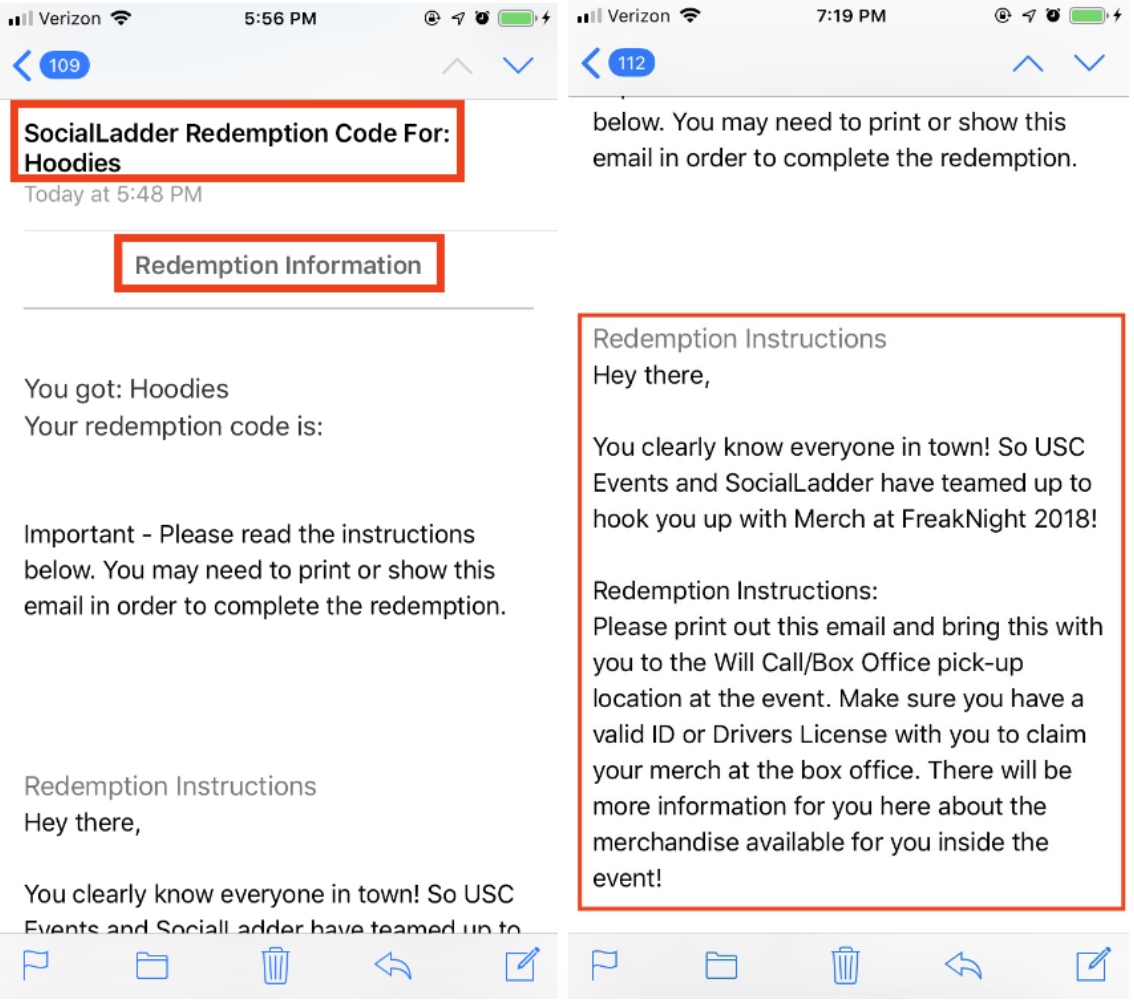1134x1006 pixels.
Task: Tap next message down arrow in right screen
Action: [1089, 63]
